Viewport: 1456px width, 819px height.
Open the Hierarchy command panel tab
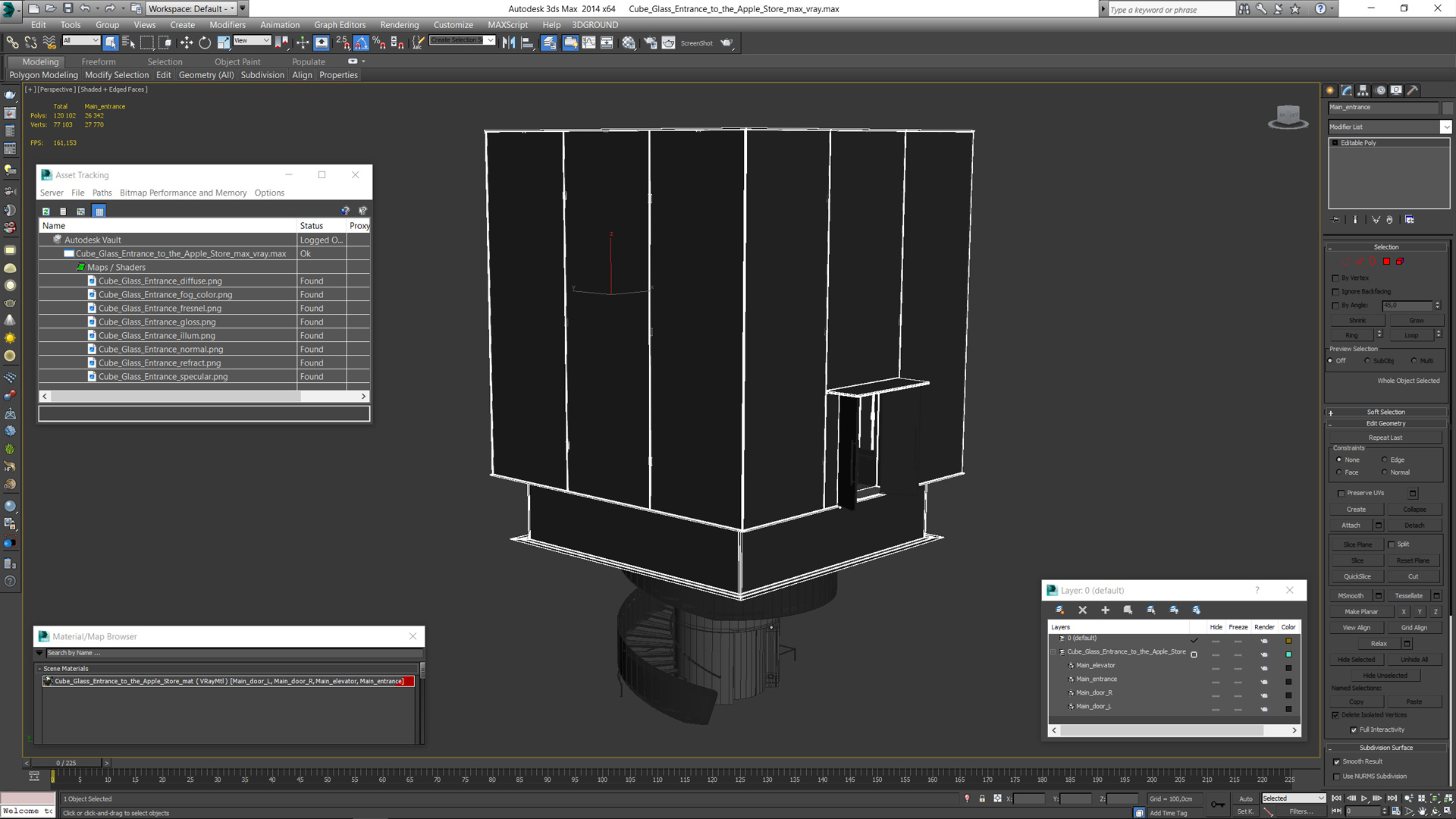(1363, 90)
